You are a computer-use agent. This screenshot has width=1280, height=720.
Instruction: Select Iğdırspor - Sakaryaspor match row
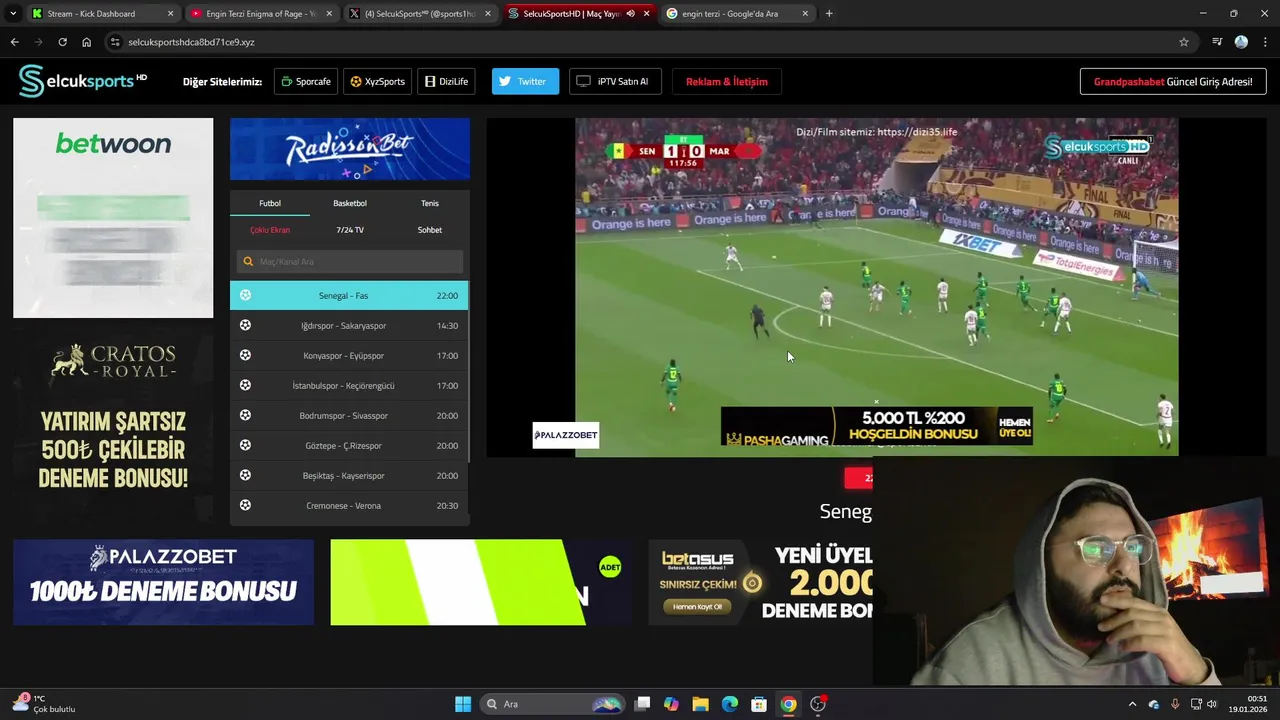[349, 325]
